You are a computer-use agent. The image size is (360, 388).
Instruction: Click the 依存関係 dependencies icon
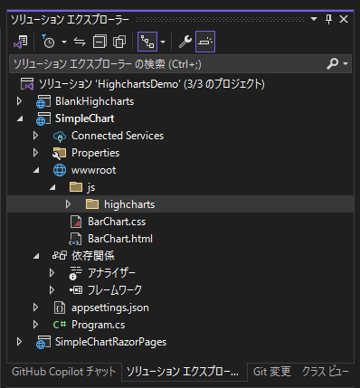[59, 256]
